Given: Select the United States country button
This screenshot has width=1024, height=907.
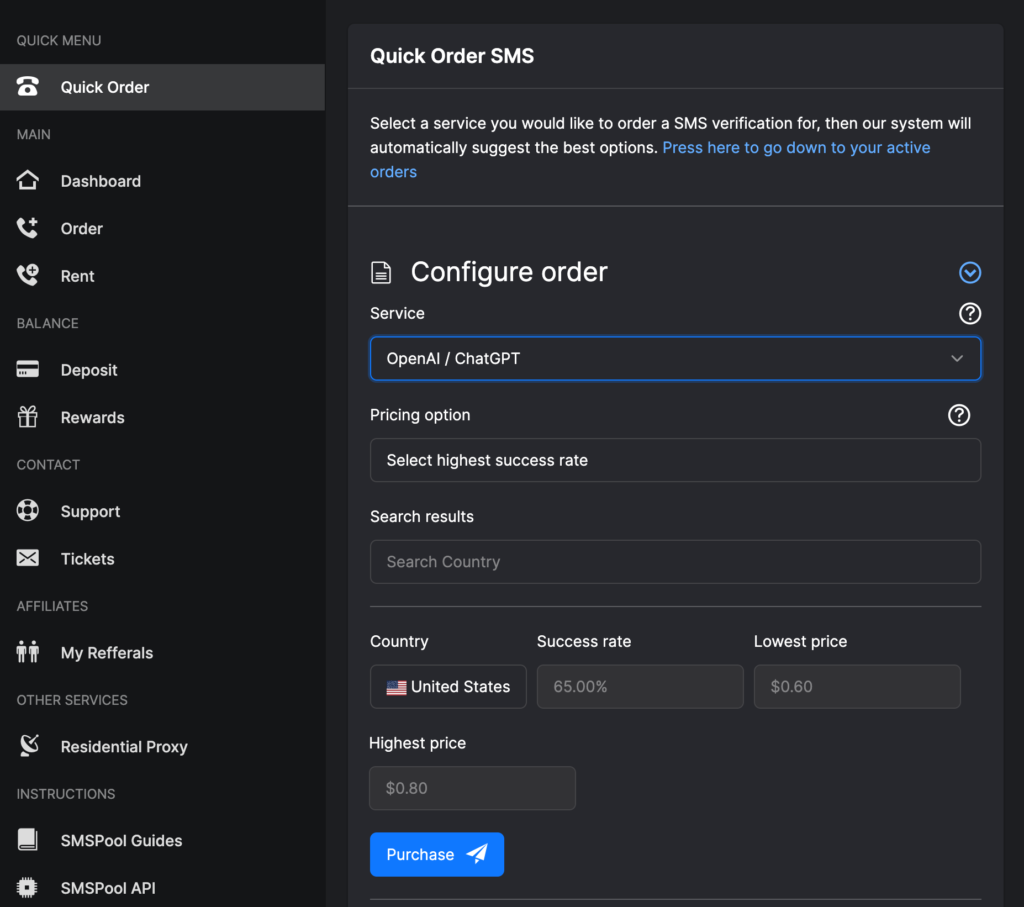Looking at the screenshot, I should [448, 687].
